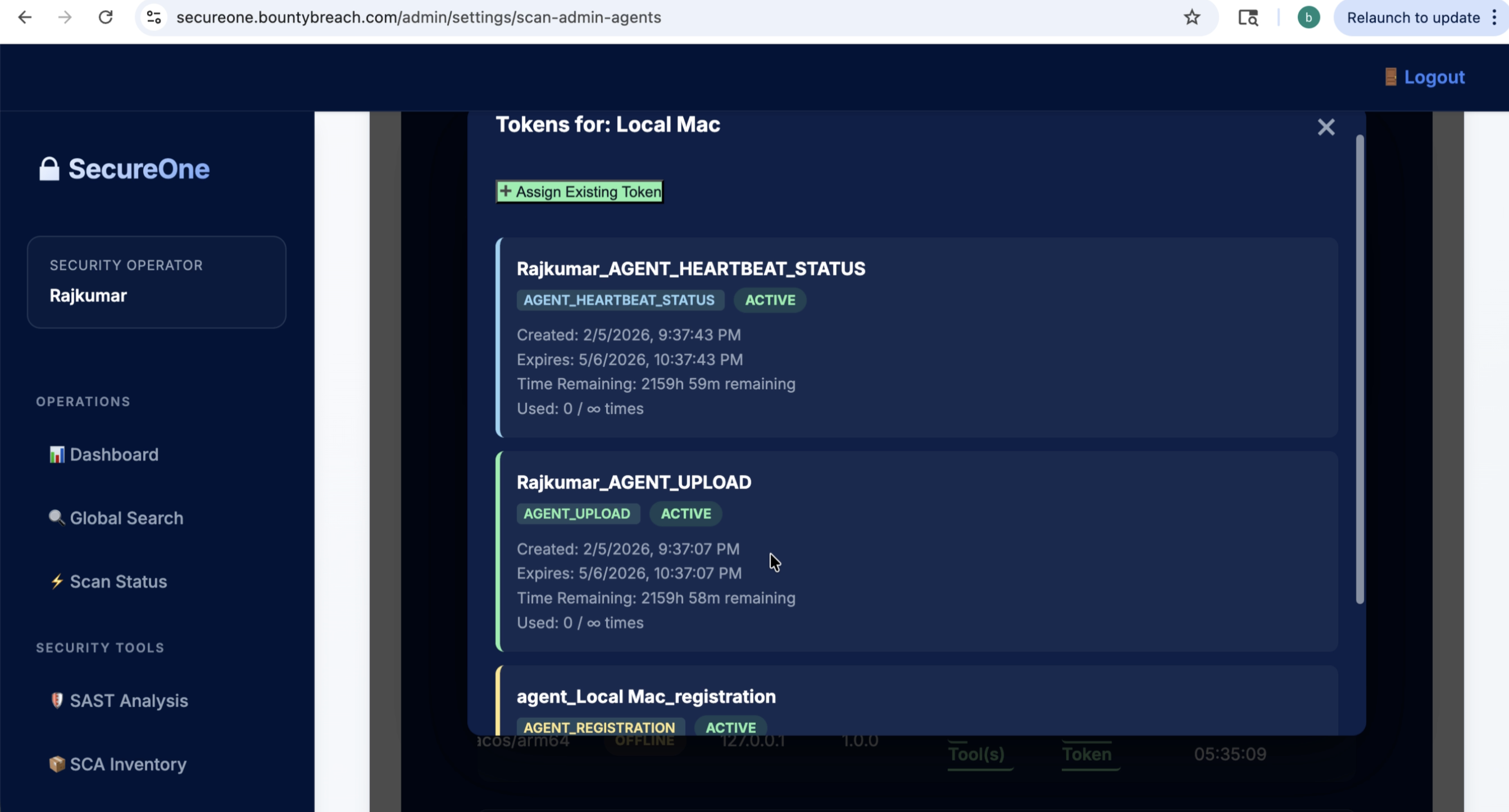
Task: Click the 'Tokens for: Local Mac' heading
Action: tap(608, 125)
